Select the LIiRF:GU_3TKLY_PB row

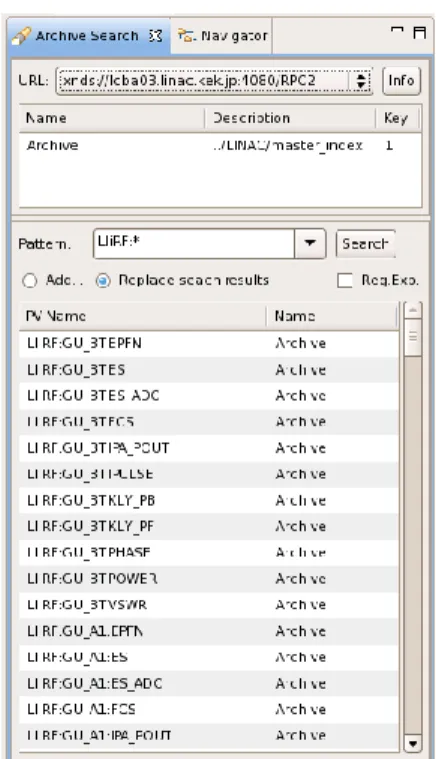pos(209,500)
